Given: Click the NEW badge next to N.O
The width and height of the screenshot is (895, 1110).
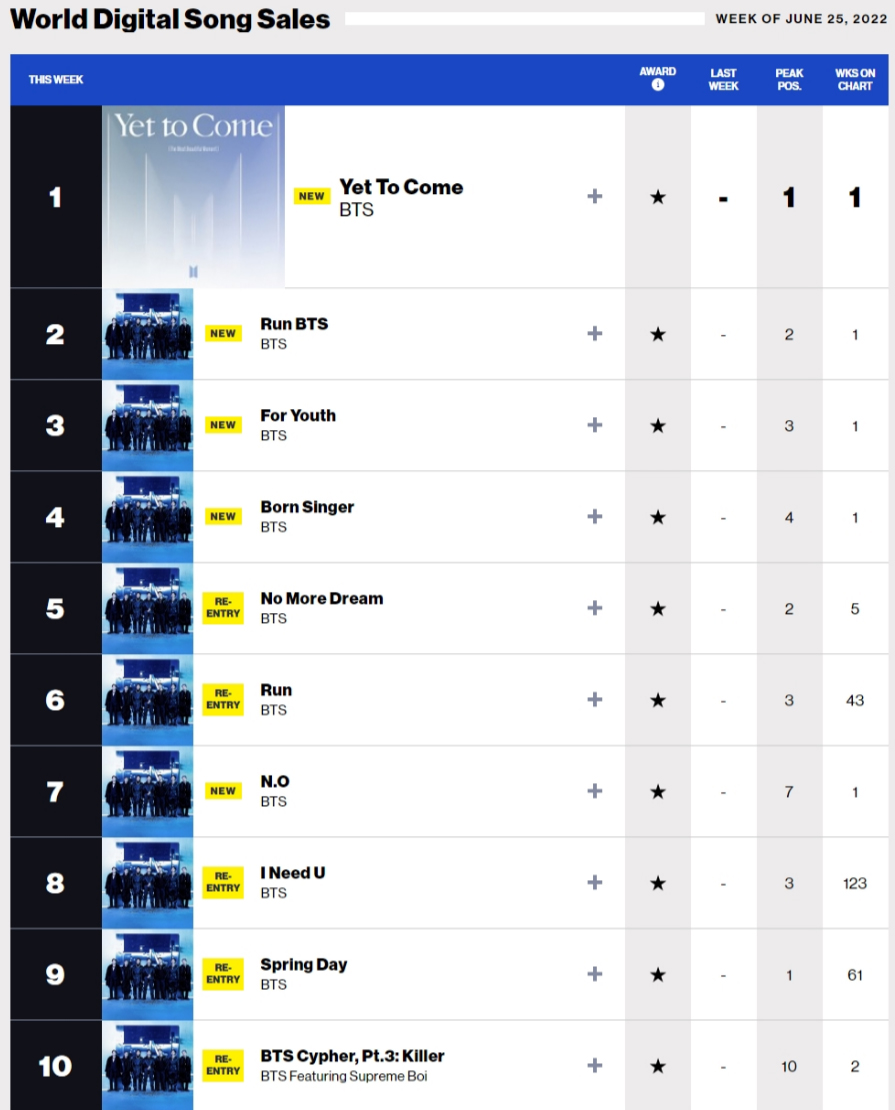Looking at the screenshot, I should [223, 791].
